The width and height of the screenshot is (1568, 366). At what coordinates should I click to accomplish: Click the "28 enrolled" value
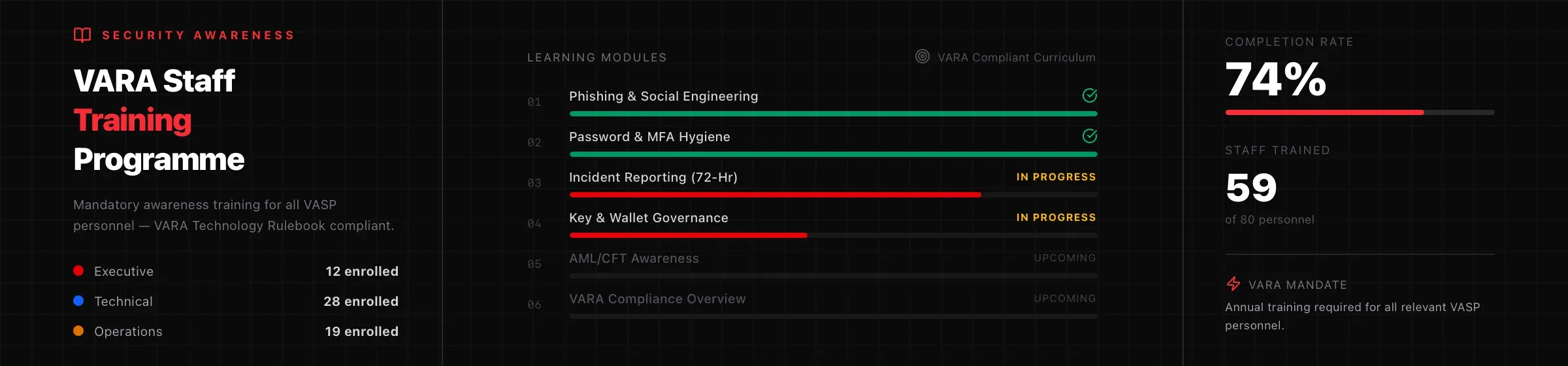tap(361, 301)
